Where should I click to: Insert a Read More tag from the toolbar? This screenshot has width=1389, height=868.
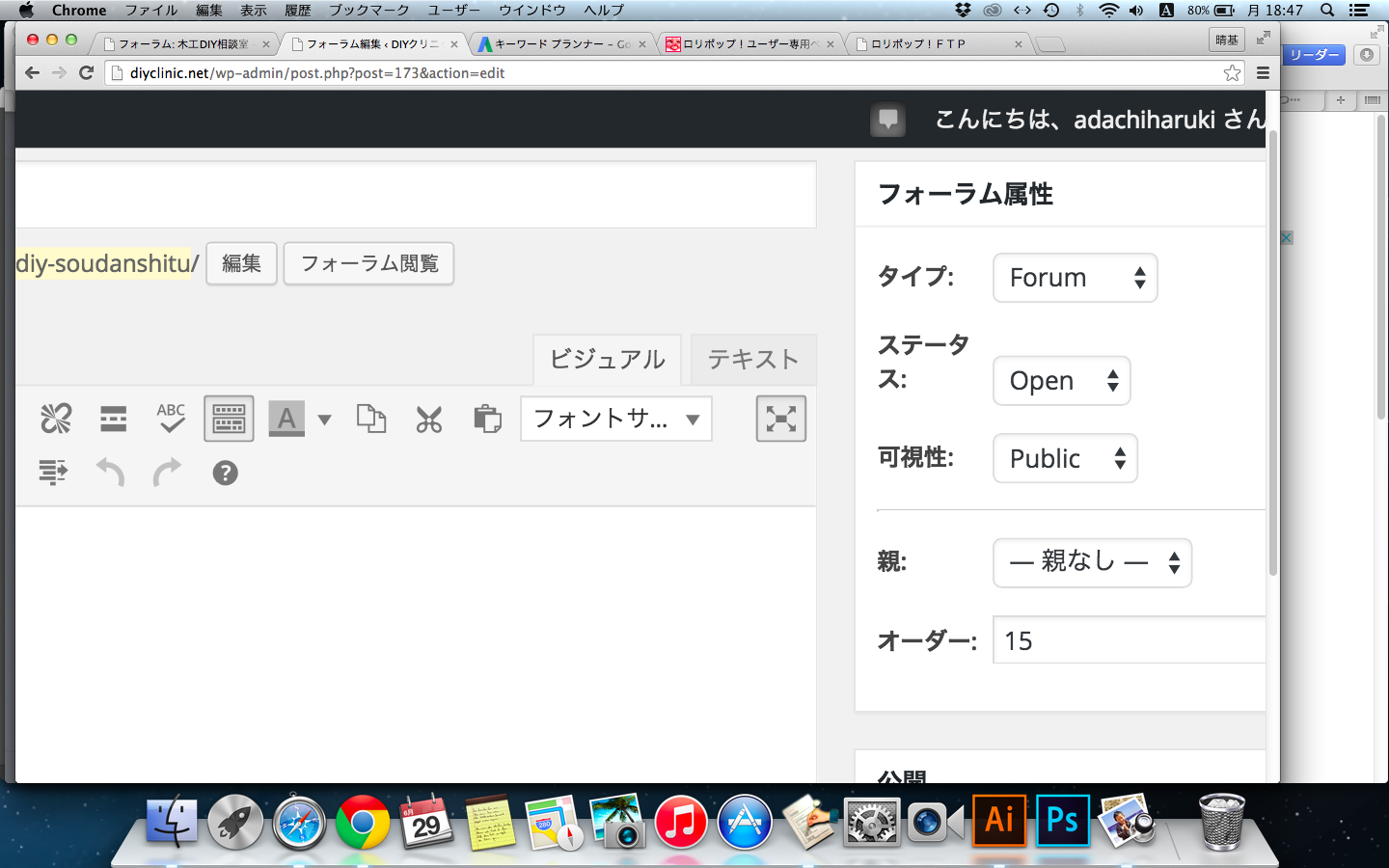pyautogui.click(x=114, y=419)
